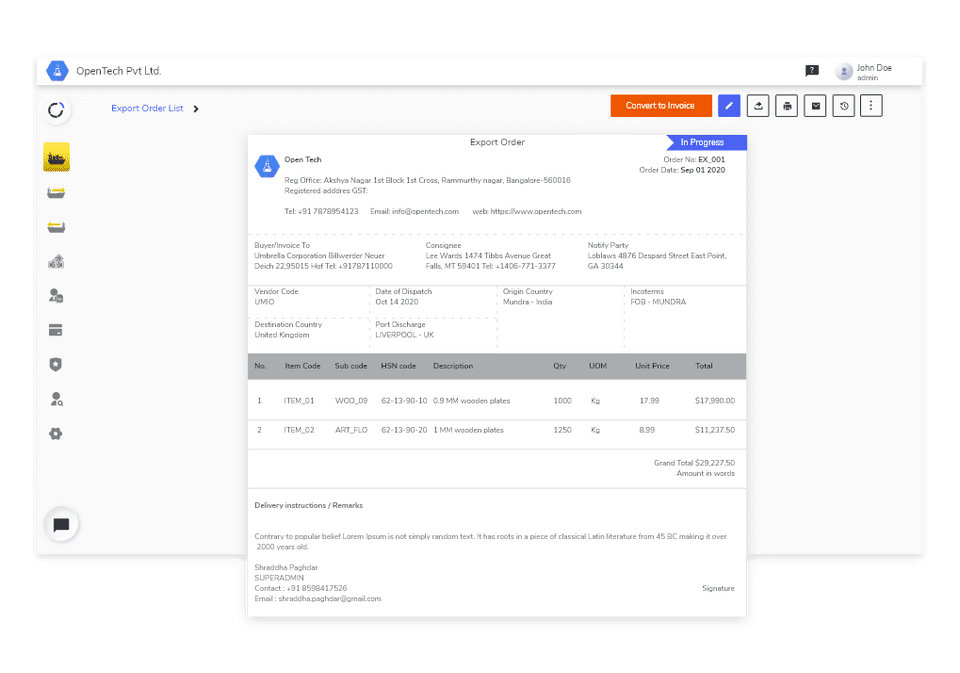
Task: Click the Grand Total $29,227.50 line
Action: 694,463
